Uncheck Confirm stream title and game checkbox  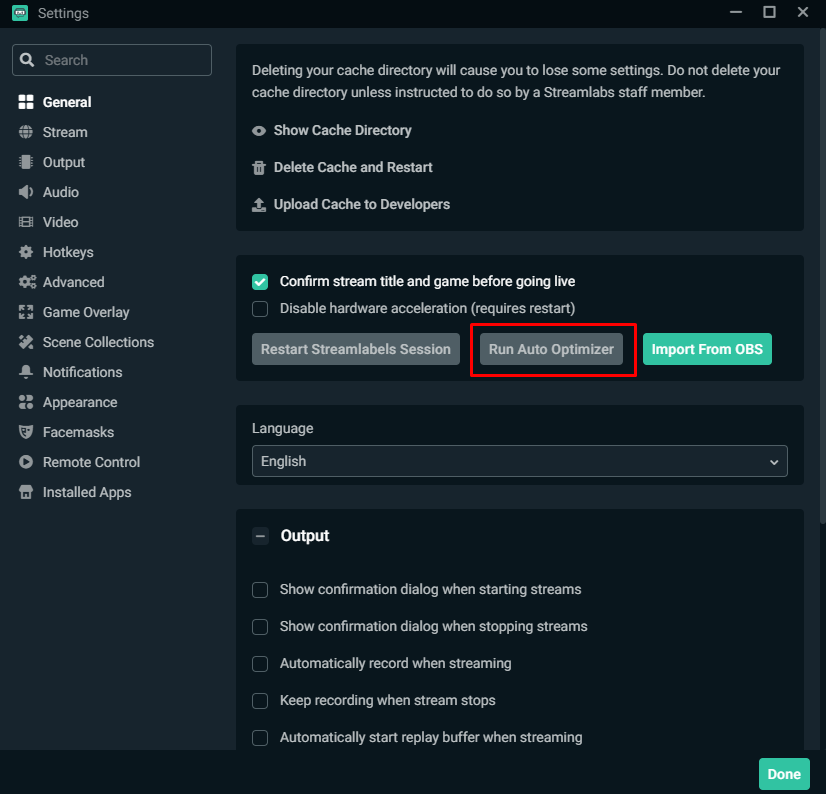(260, 282)
